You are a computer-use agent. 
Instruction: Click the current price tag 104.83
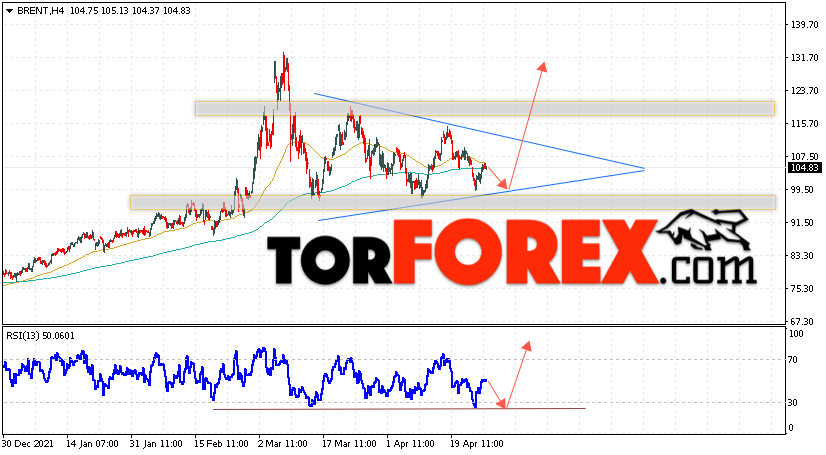804,167
